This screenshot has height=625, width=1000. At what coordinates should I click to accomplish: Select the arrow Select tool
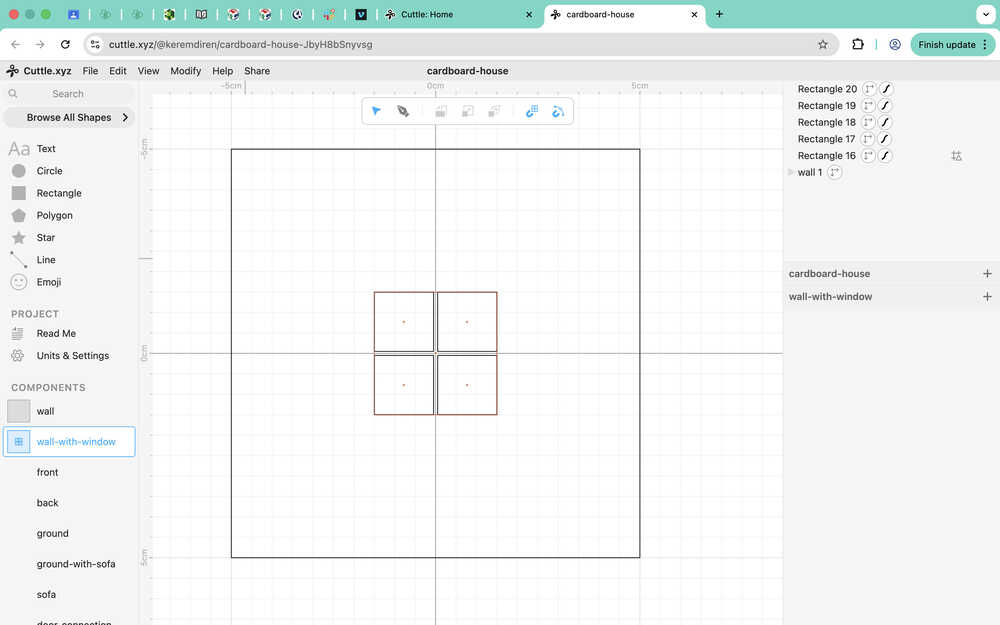(x=376, y=111)
